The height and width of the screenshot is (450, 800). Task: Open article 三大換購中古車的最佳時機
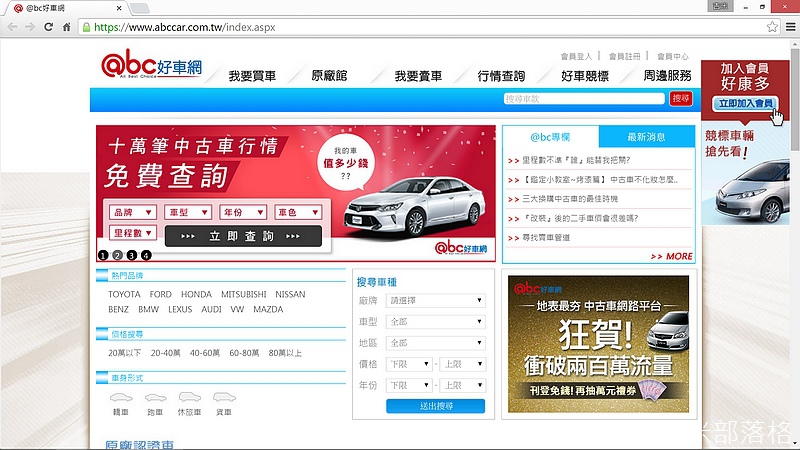[570, 199]
